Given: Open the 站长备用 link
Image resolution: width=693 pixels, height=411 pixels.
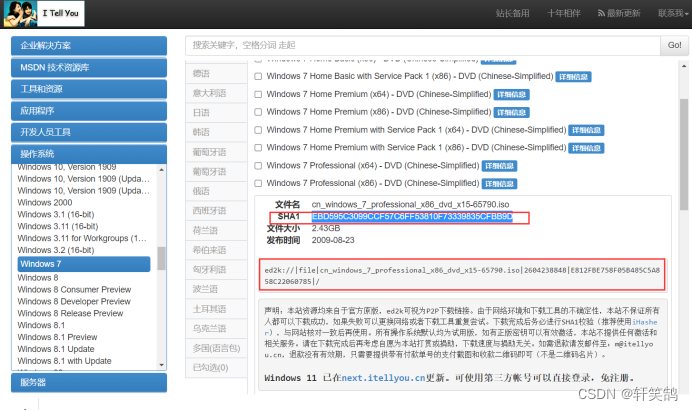Looking at the screenshot, I should pyautogui.click(x=512, y=13).
